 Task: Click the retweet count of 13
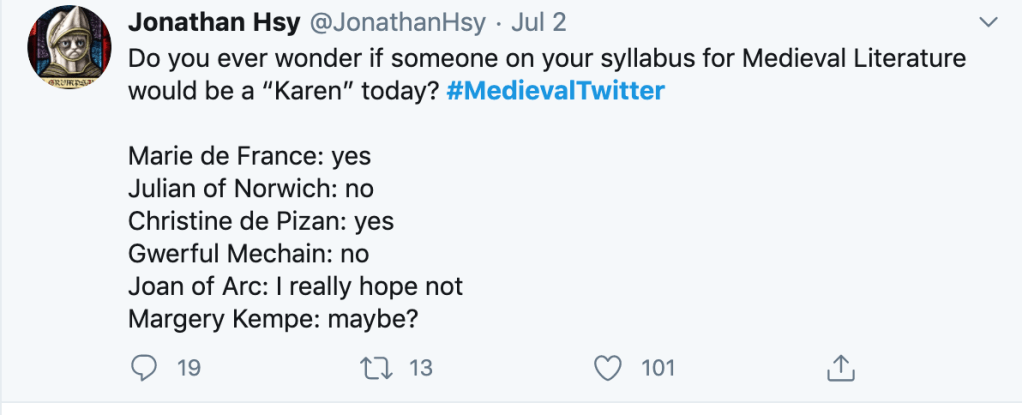click(x=421, y=368)
